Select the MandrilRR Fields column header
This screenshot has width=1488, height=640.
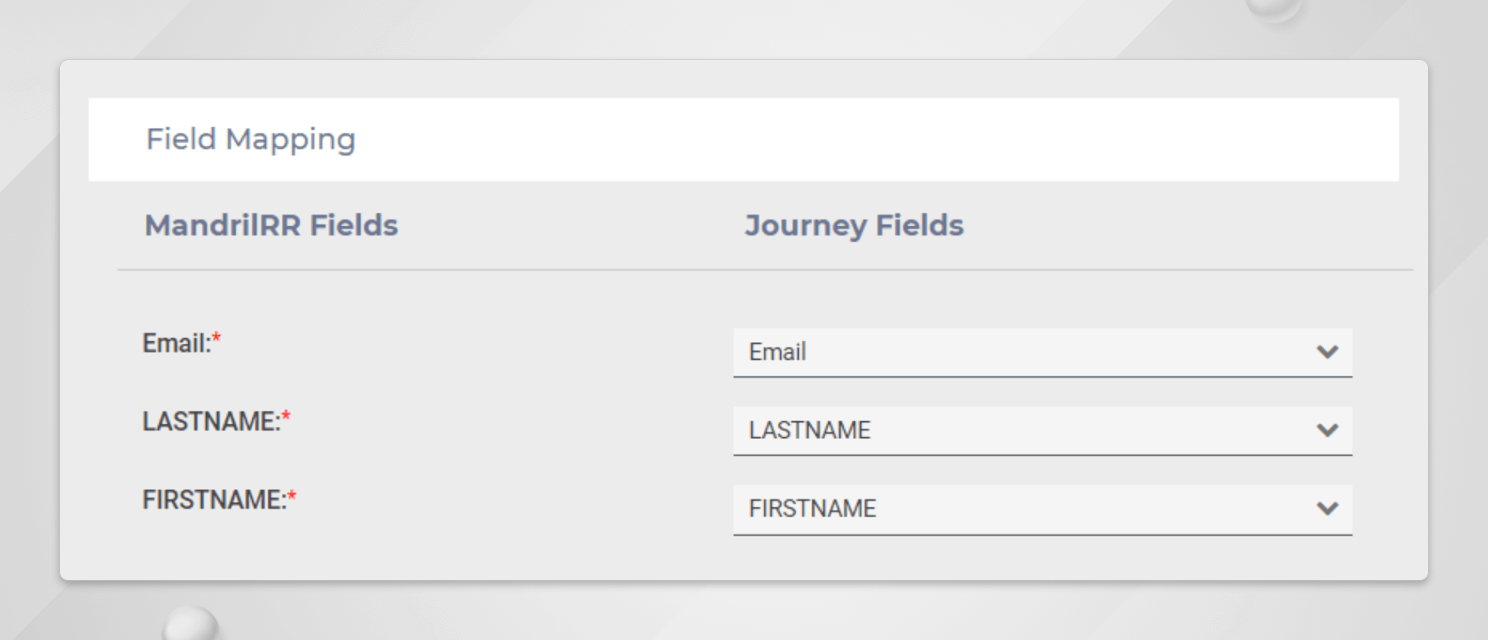coord(271,225)
